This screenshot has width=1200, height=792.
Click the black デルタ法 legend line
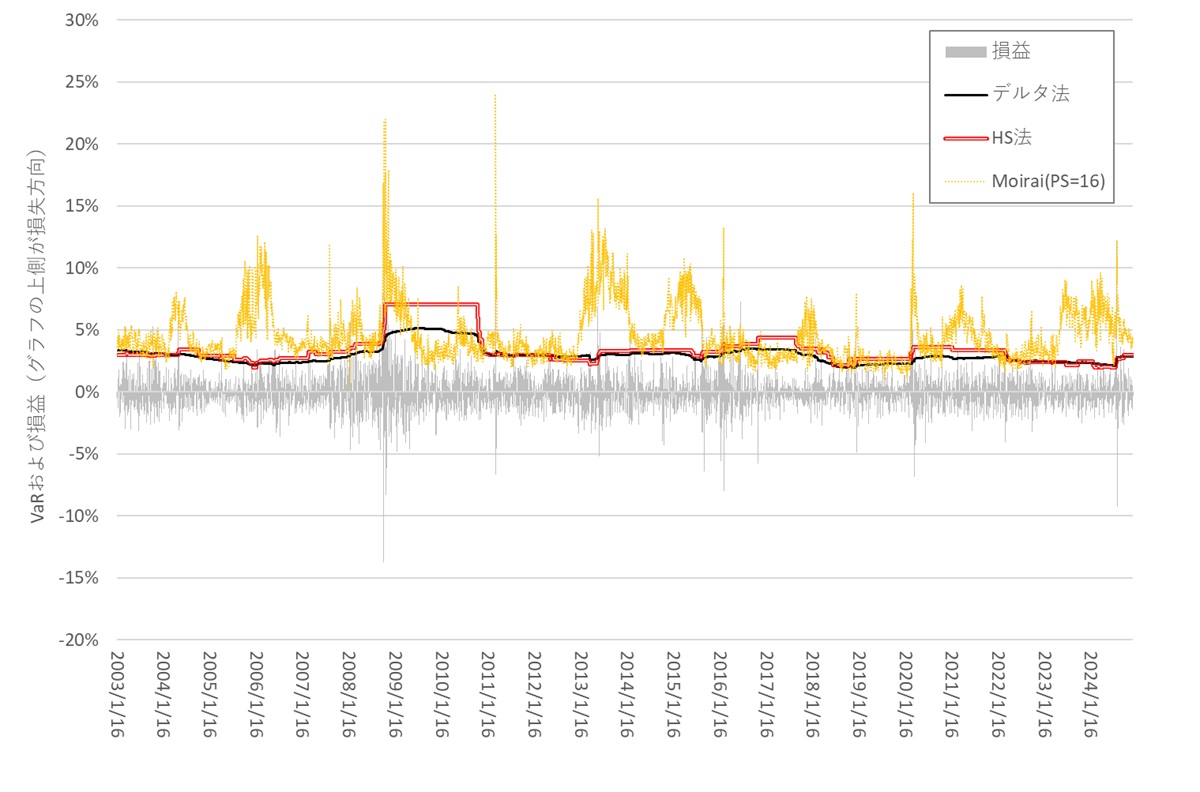coord(963,95)
